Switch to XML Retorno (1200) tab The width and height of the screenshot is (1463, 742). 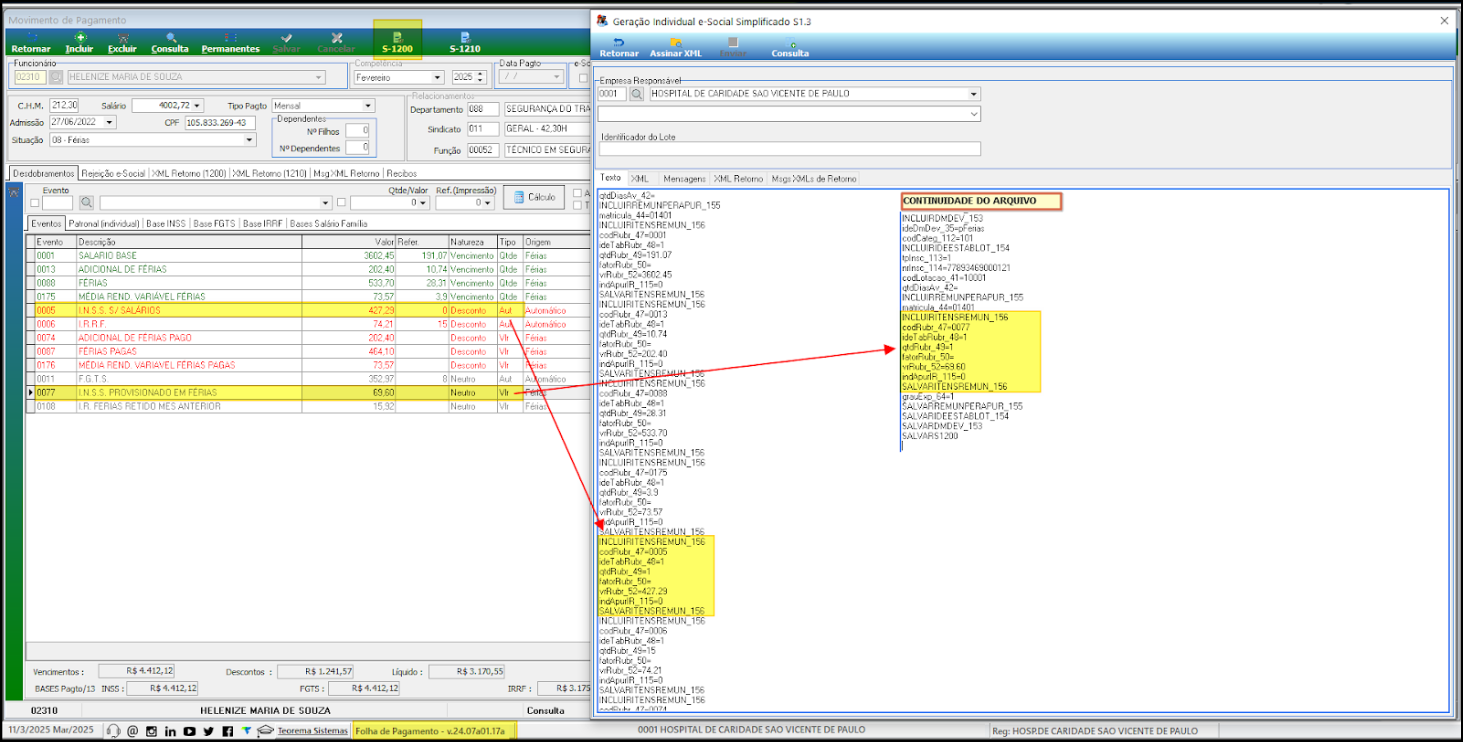pyautogui.click(x=188, y=173)
